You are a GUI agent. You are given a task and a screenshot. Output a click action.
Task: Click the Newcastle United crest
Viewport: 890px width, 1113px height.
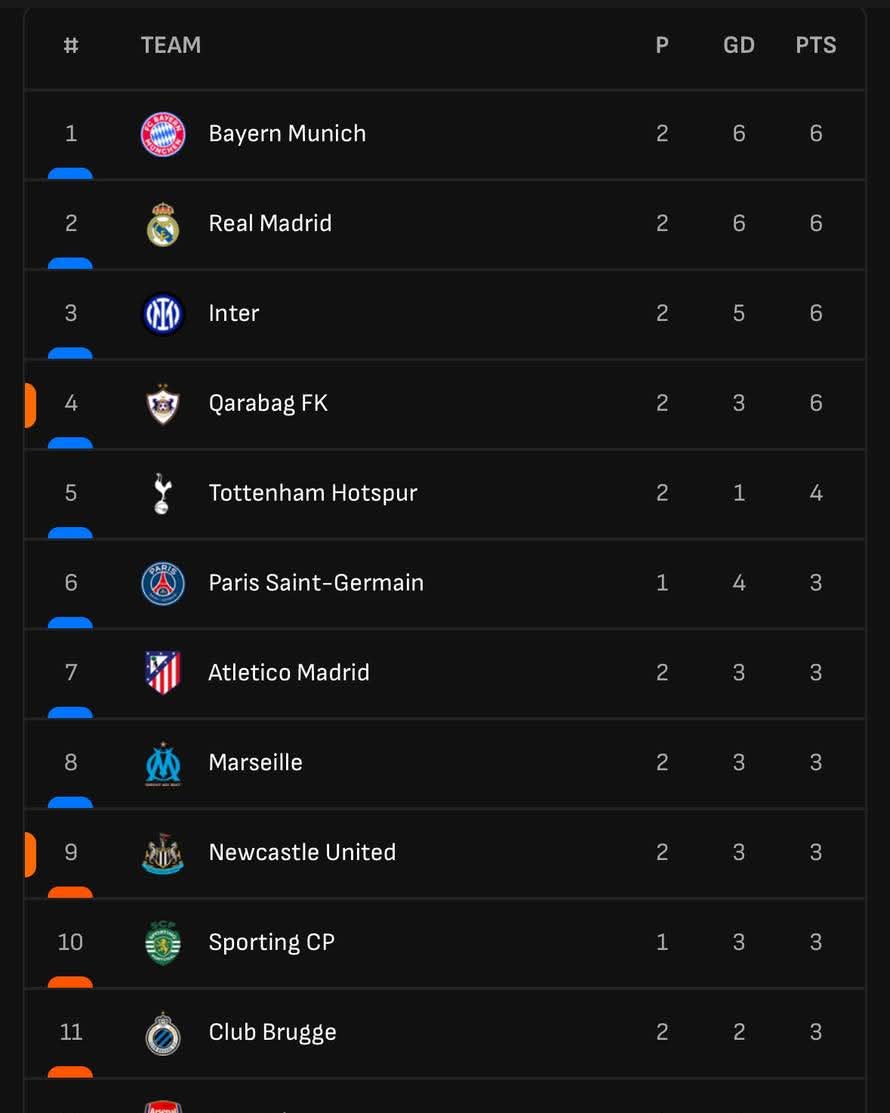point(163,853)
